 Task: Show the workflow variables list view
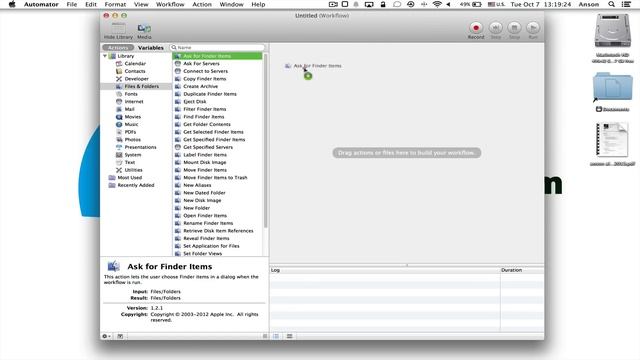click(x=289, y=336)
